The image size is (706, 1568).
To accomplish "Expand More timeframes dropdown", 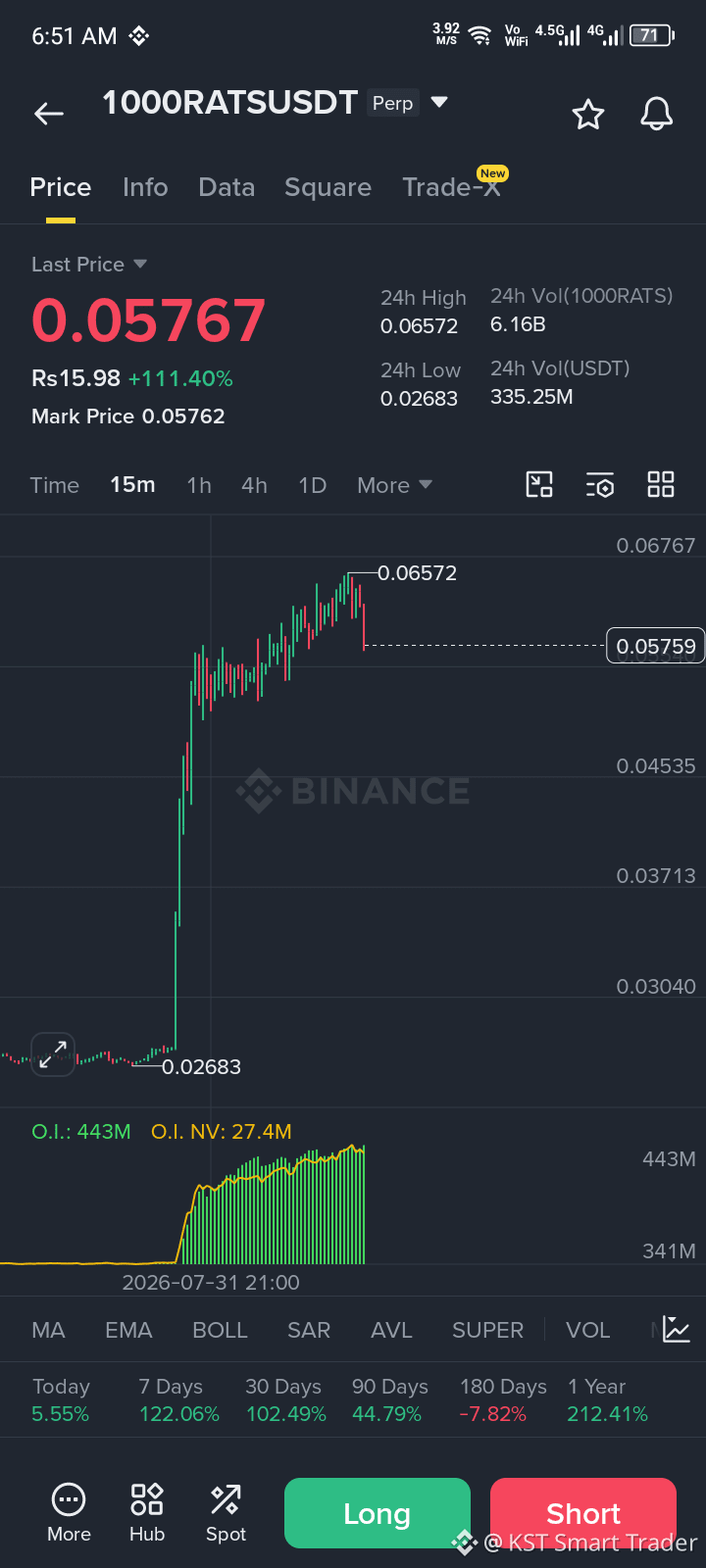I will pos(394,485).
